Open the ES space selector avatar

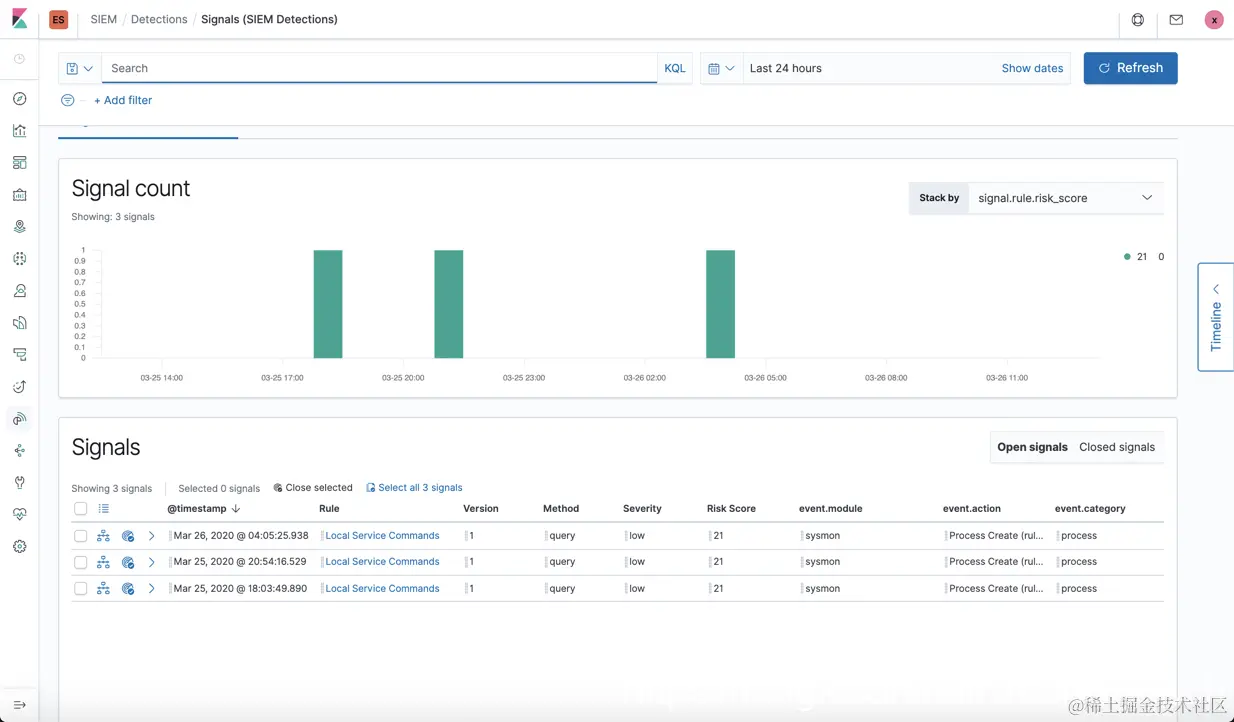pos(58,19)
